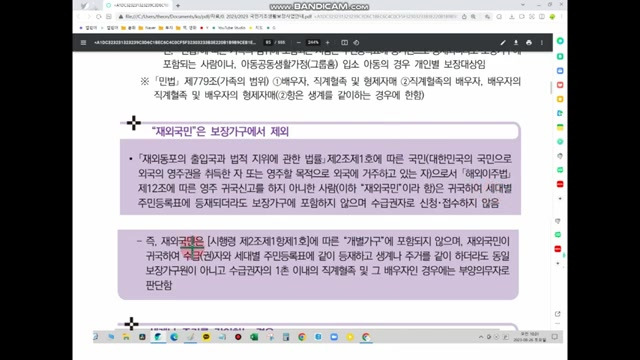Open the YouTube Studio bookmark
This screenshot has width=640, height=360.
(229, 28)
